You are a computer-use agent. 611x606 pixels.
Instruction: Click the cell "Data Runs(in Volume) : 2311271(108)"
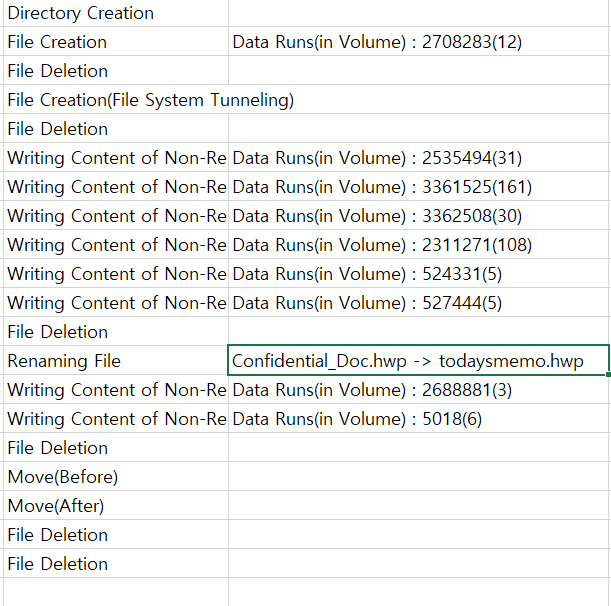419,244
